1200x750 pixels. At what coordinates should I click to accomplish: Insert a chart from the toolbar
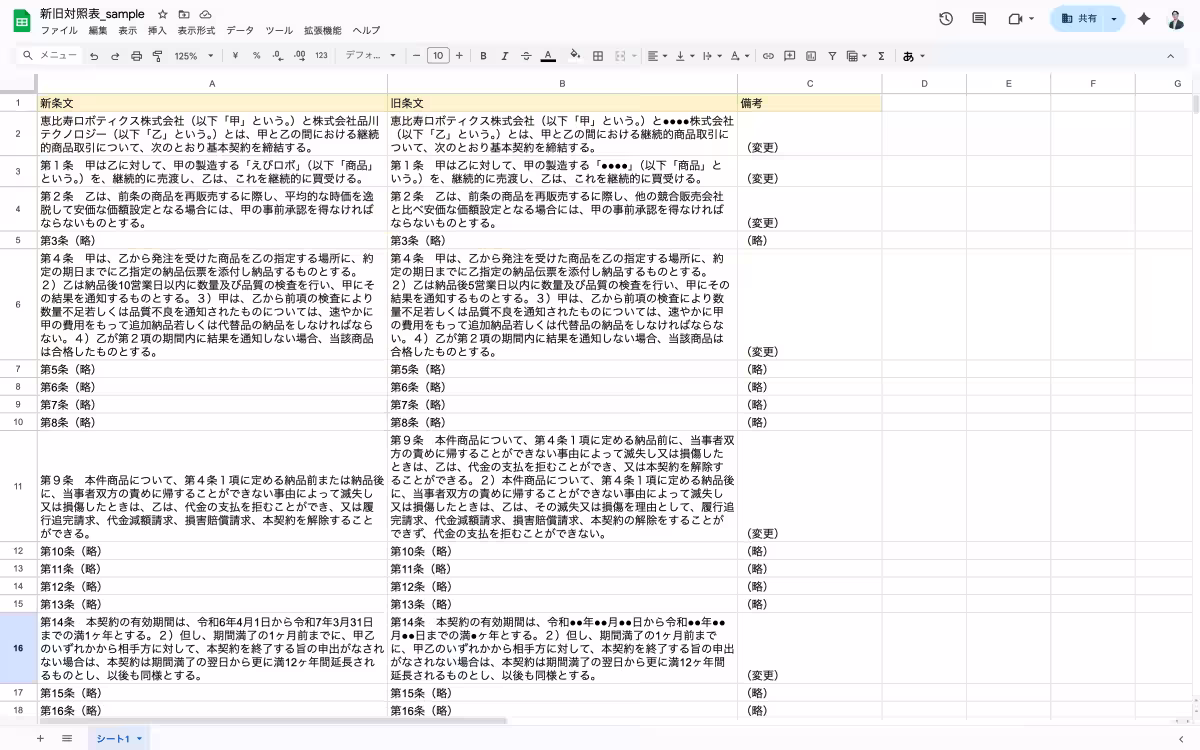click(811, 56)
